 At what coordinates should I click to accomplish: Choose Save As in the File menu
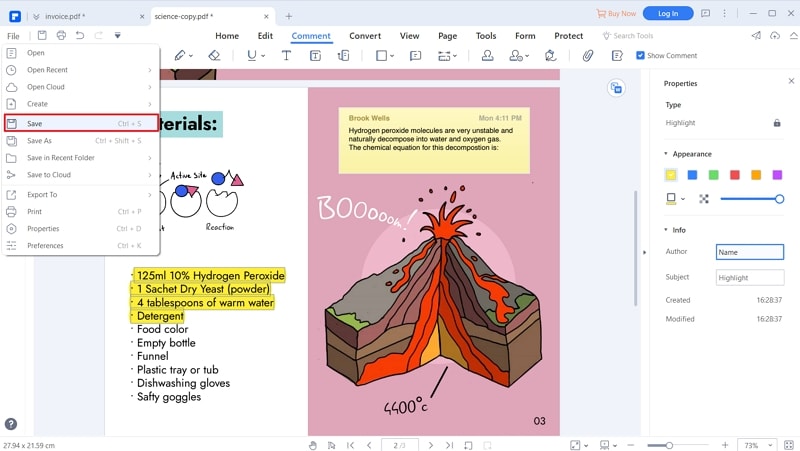[82, 141]
